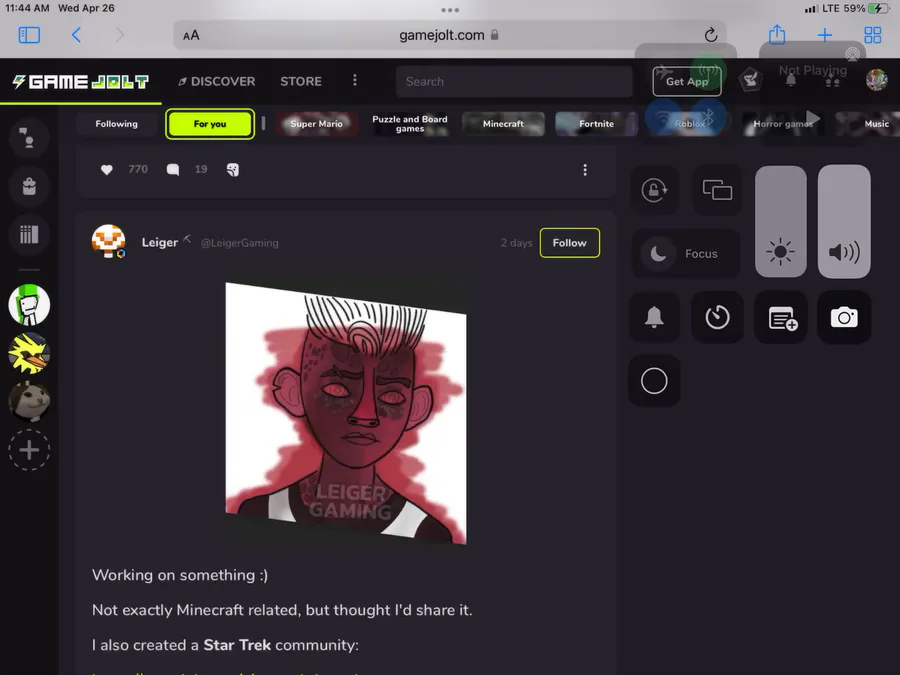Open the Leiger Gaming artwork image

click(346, 413)
